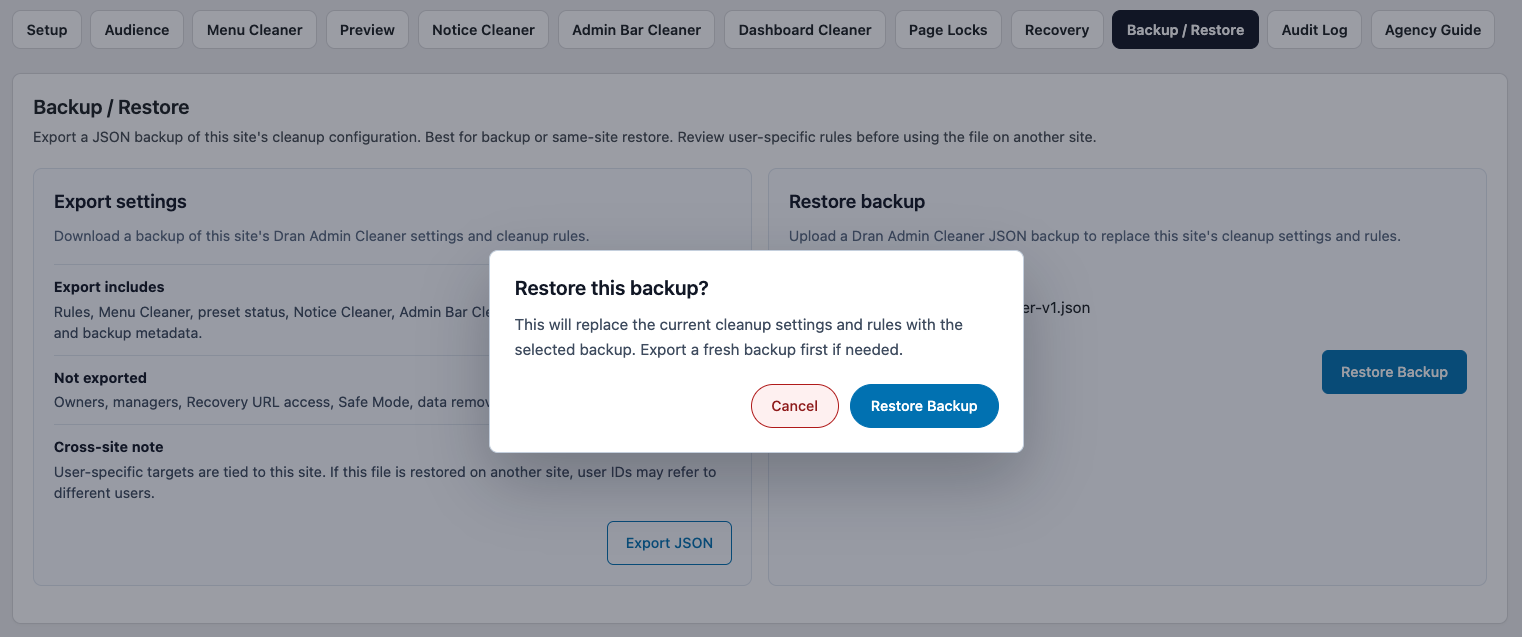Click Restore Backup button in Restore backup panel
This screenshot has height=637, width=1522.
pos(1394,372)
